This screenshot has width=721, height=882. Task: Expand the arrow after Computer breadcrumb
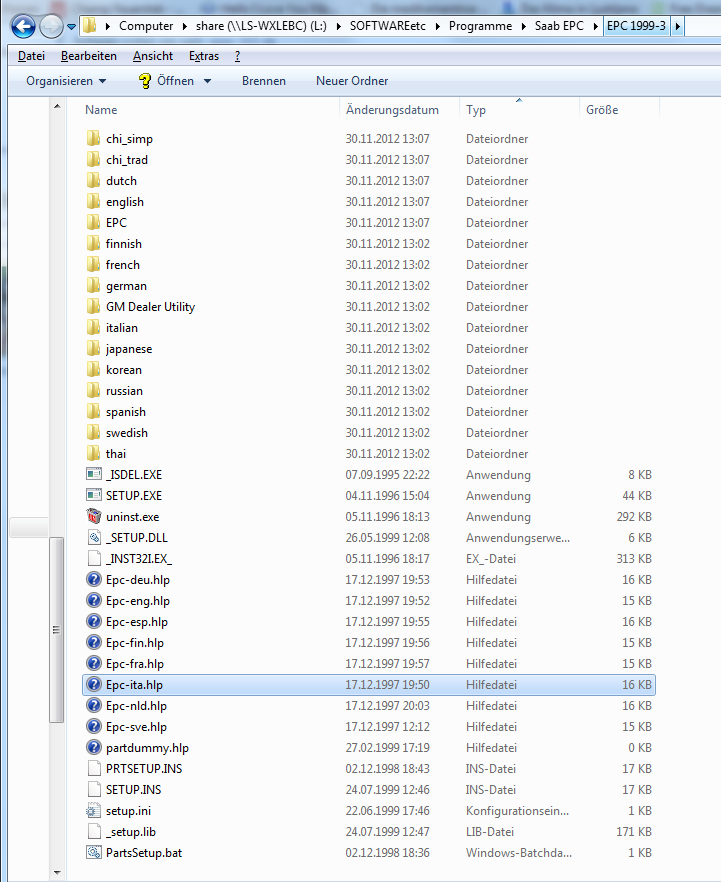184,26
